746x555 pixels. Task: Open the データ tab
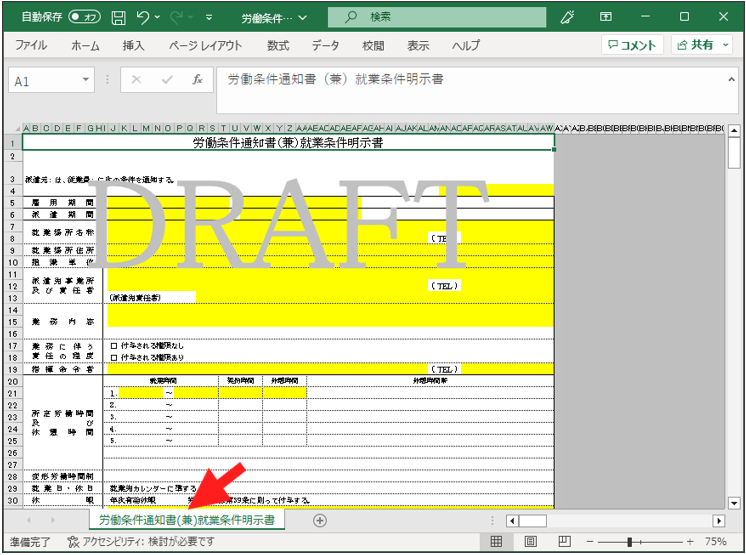pyautogui.click(x=325, y=45)
